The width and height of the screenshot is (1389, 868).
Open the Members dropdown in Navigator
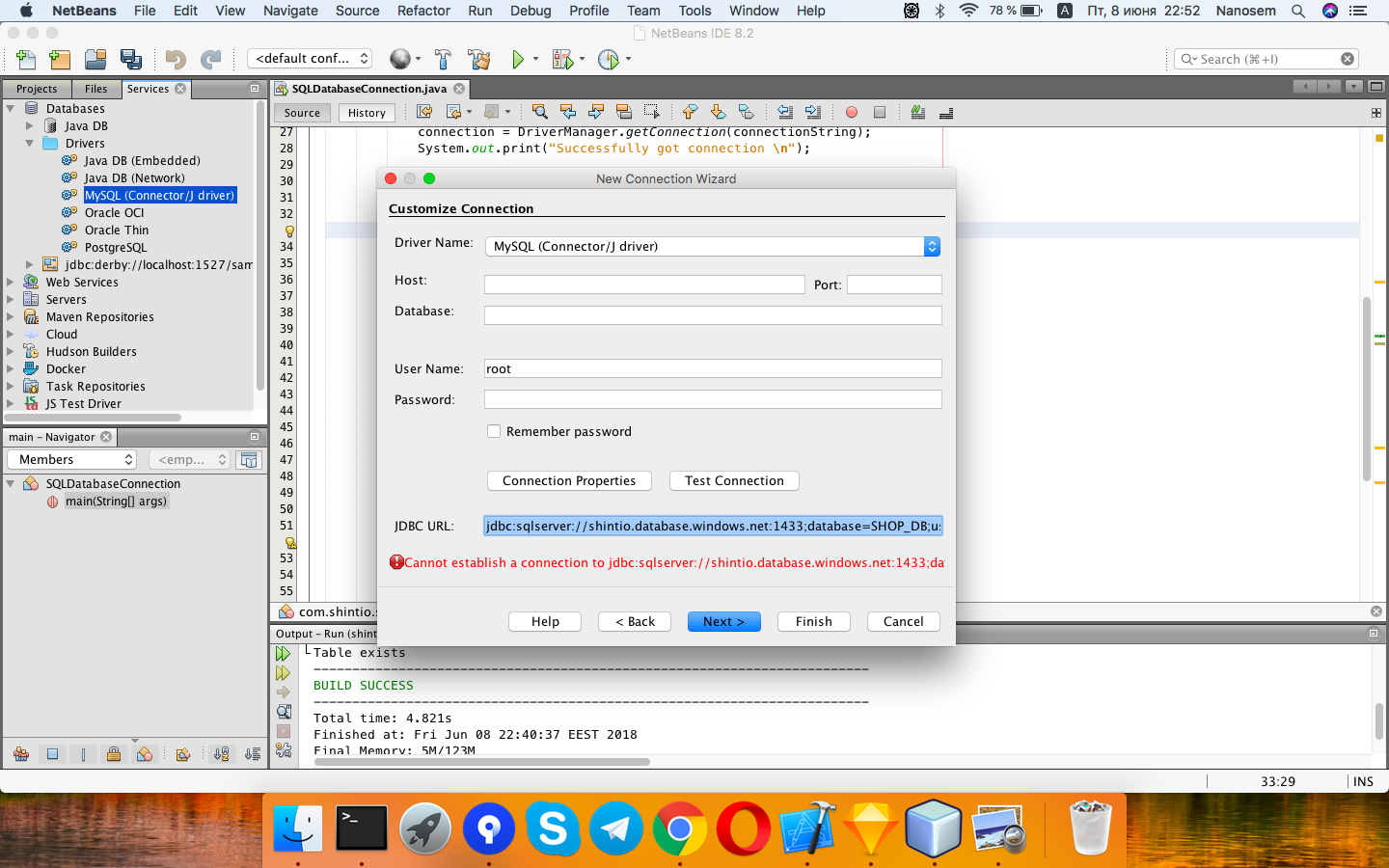click(x=73, y=460)
